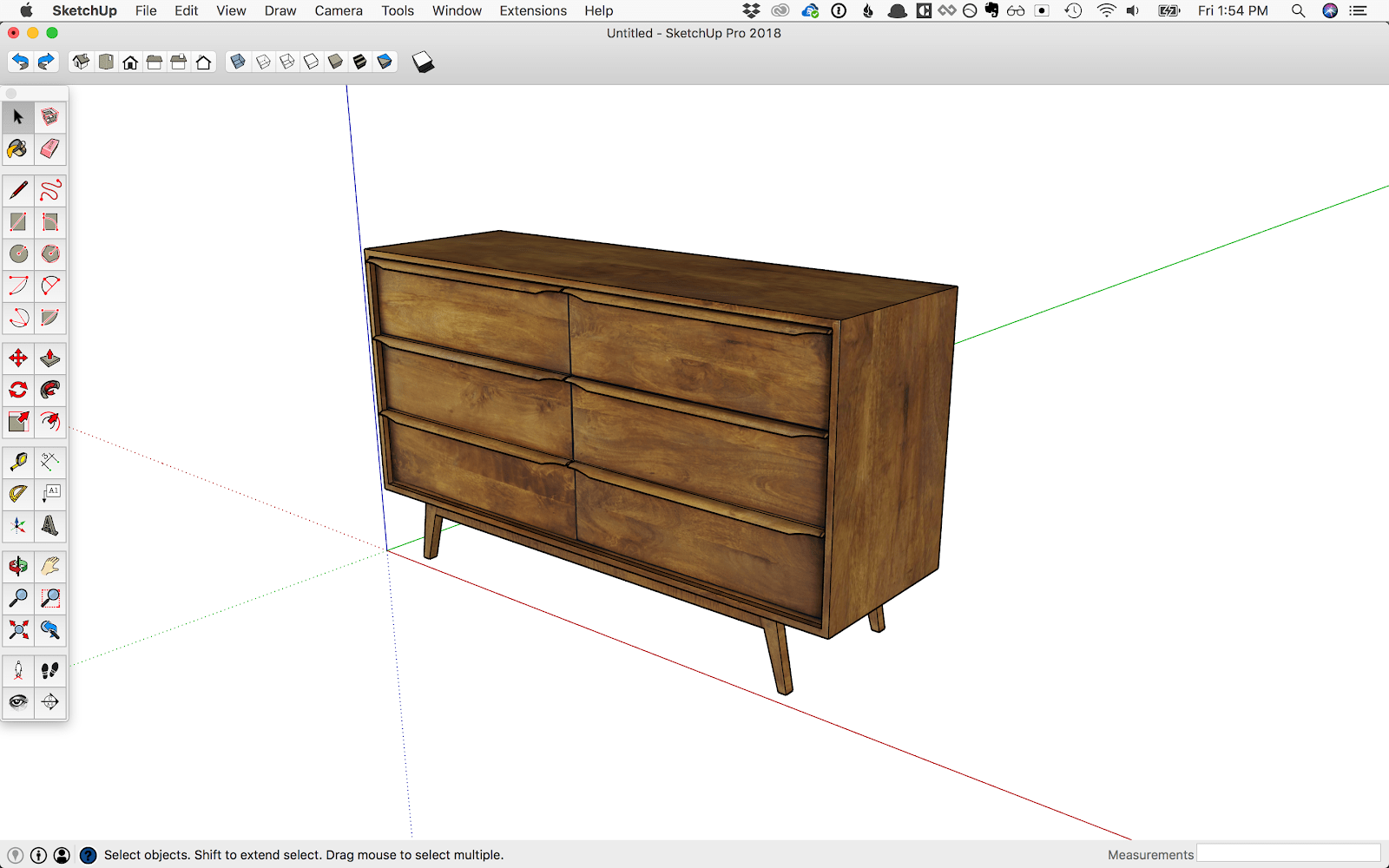The image size is (1389, 868).
Task: Open the Draw menu
Action: pos(280,10)
